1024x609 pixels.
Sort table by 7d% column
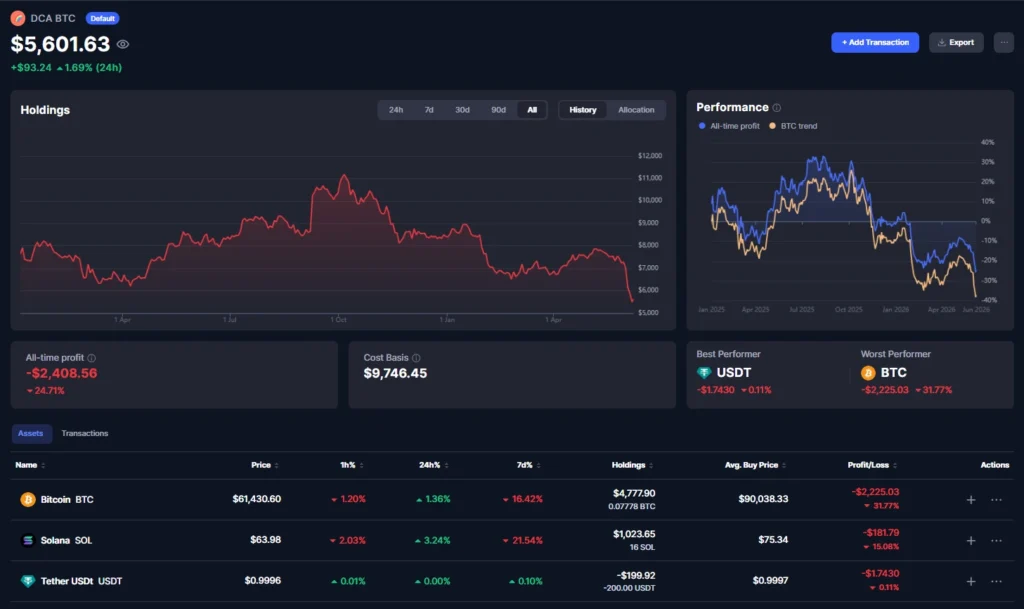point(528,465)
